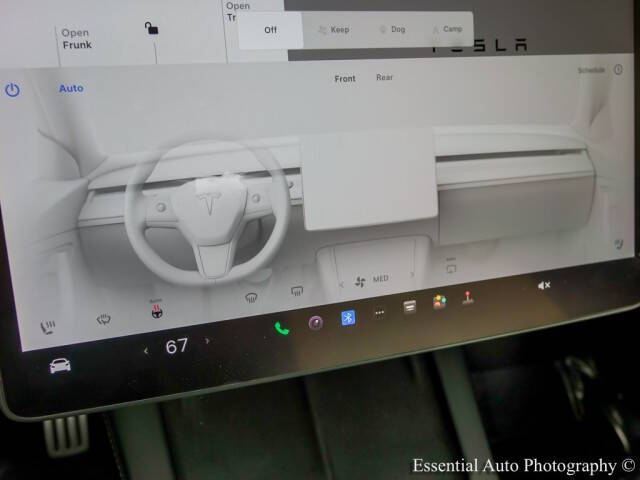Viewport: 640px width, 480px height.
Task: Select the Off climate keep mode
Action: click(270, 30)
